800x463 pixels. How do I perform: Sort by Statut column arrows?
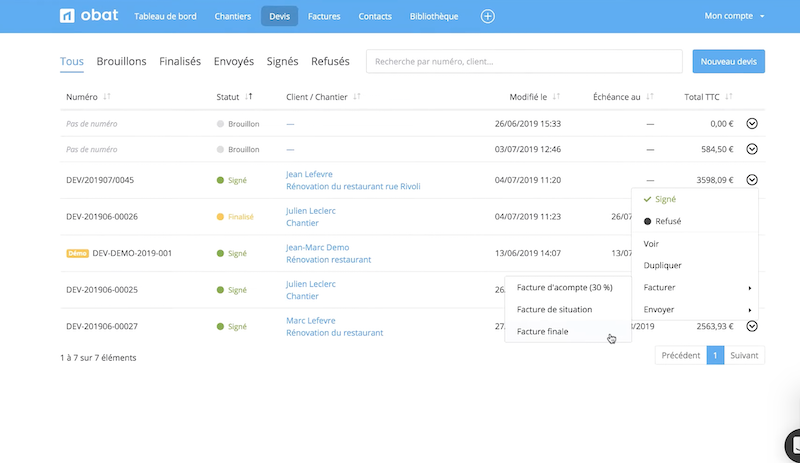click(248, 96)
